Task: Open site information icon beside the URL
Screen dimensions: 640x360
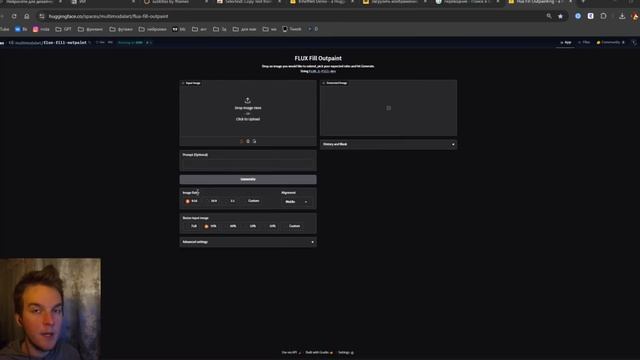Action: 42,16
